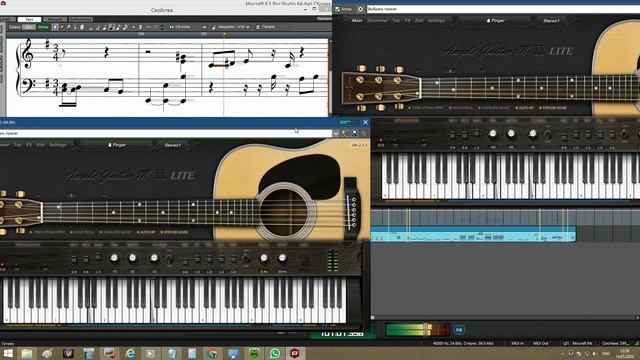Select the arrow tool in notation toolbar
This screenshot has width=640, height=360.
pyautogui.click(x=55, y=27)
